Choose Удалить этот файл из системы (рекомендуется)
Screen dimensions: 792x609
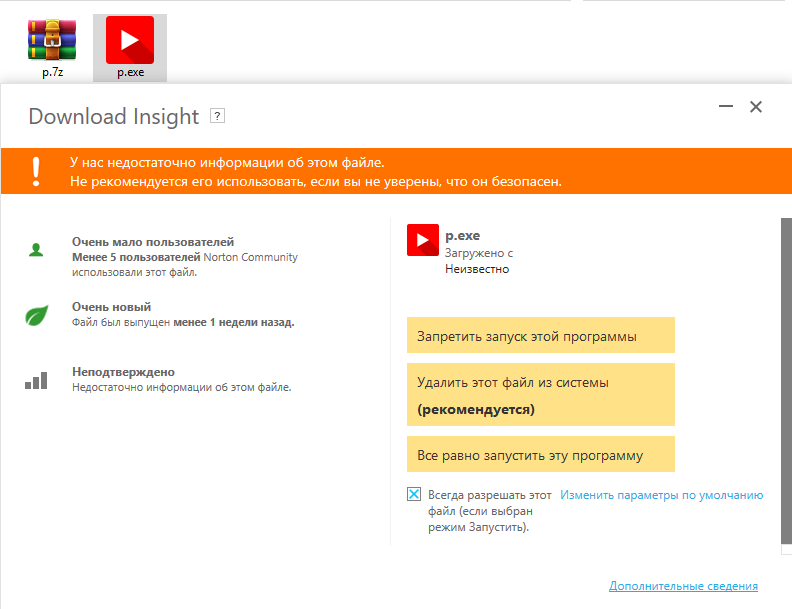[540, 394]
